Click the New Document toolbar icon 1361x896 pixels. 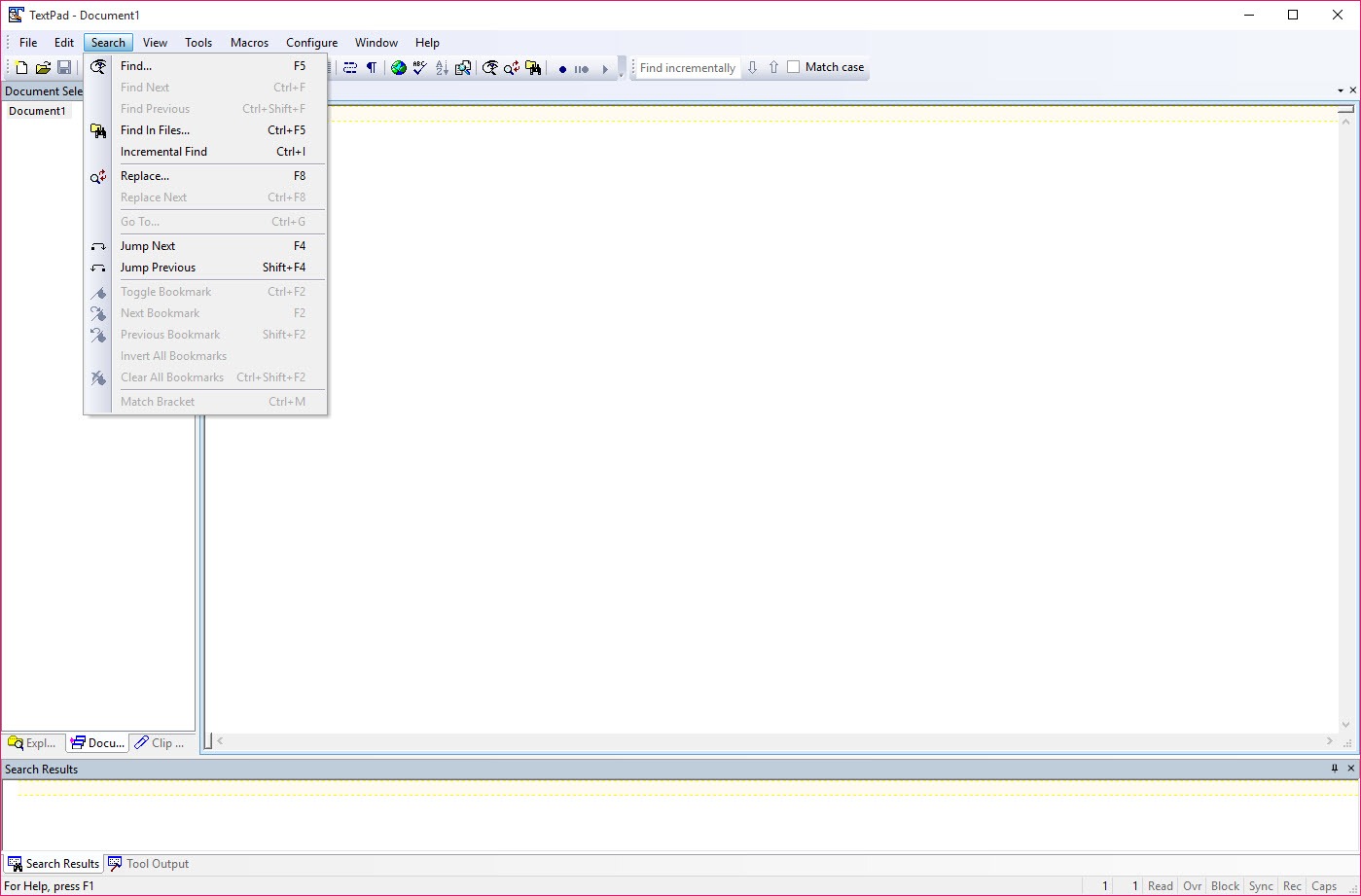click(21, 68)
